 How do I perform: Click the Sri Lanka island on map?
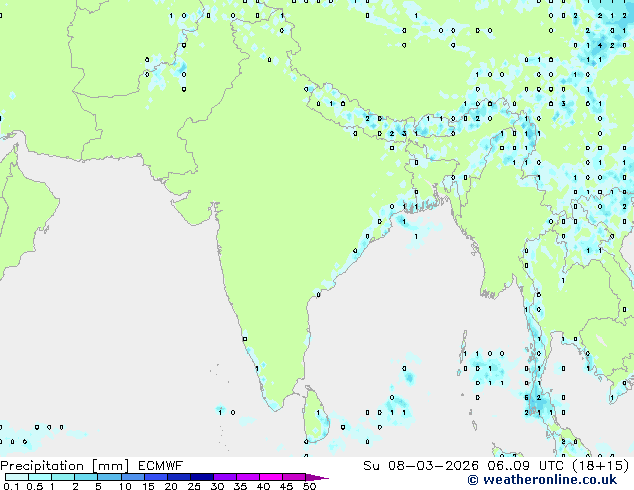316,414
